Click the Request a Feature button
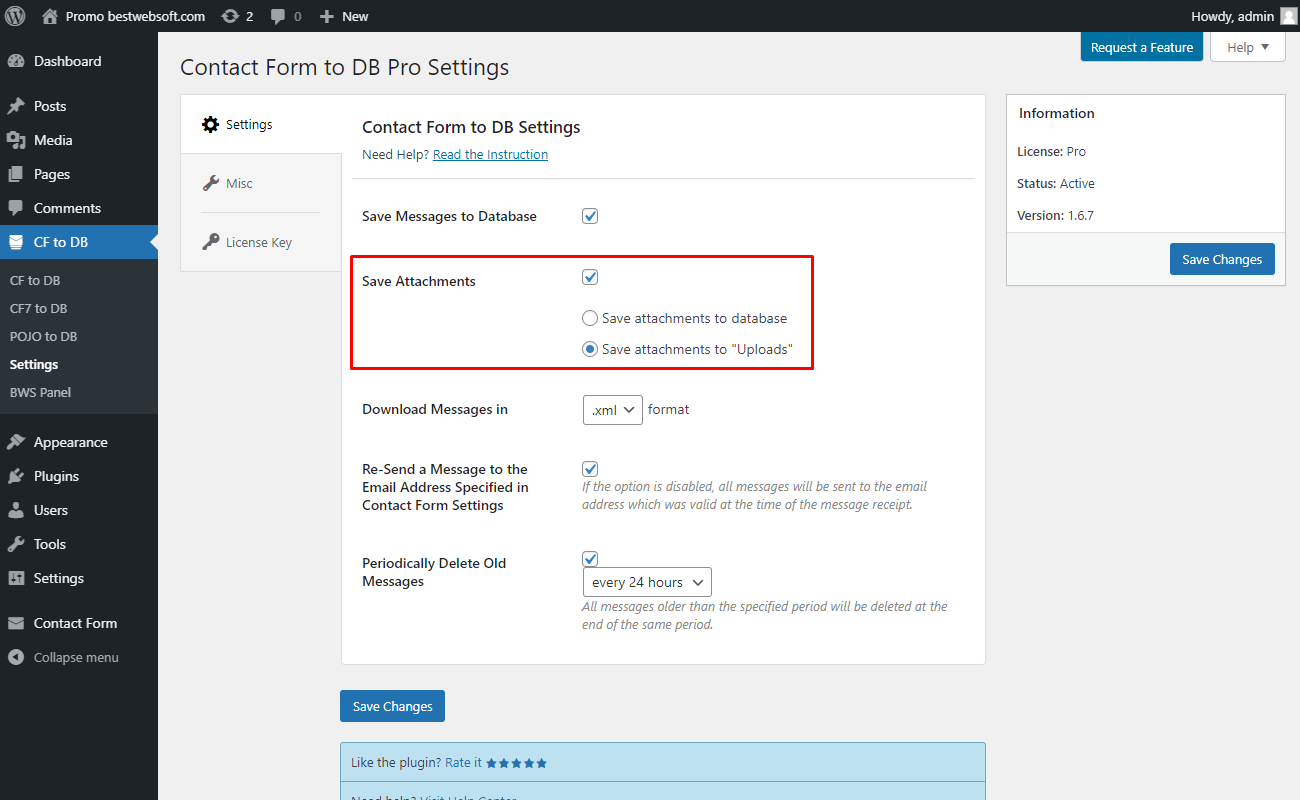Image resolution: width=1300 pixels, height=800 pixels. coord(1142,47)
